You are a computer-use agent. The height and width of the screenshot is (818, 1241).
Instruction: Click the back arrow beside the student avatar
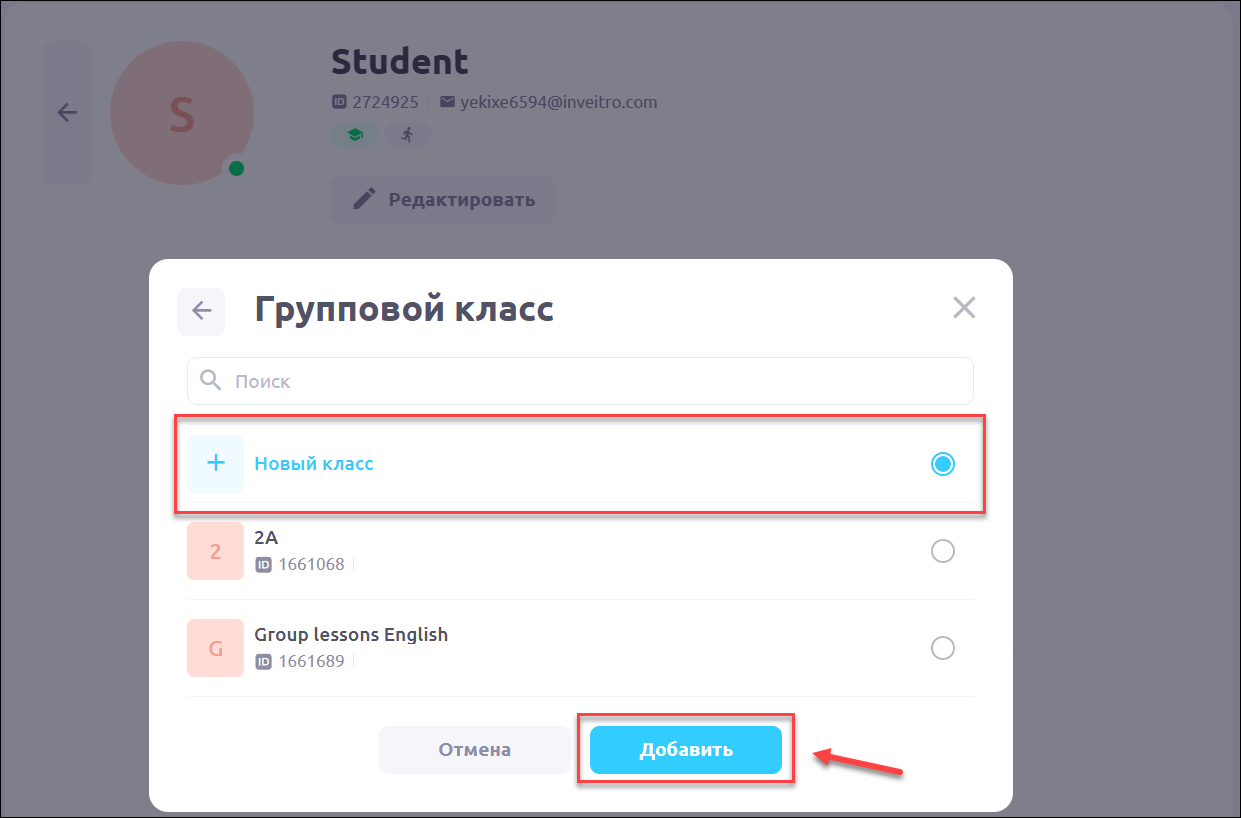pos(67,113)
